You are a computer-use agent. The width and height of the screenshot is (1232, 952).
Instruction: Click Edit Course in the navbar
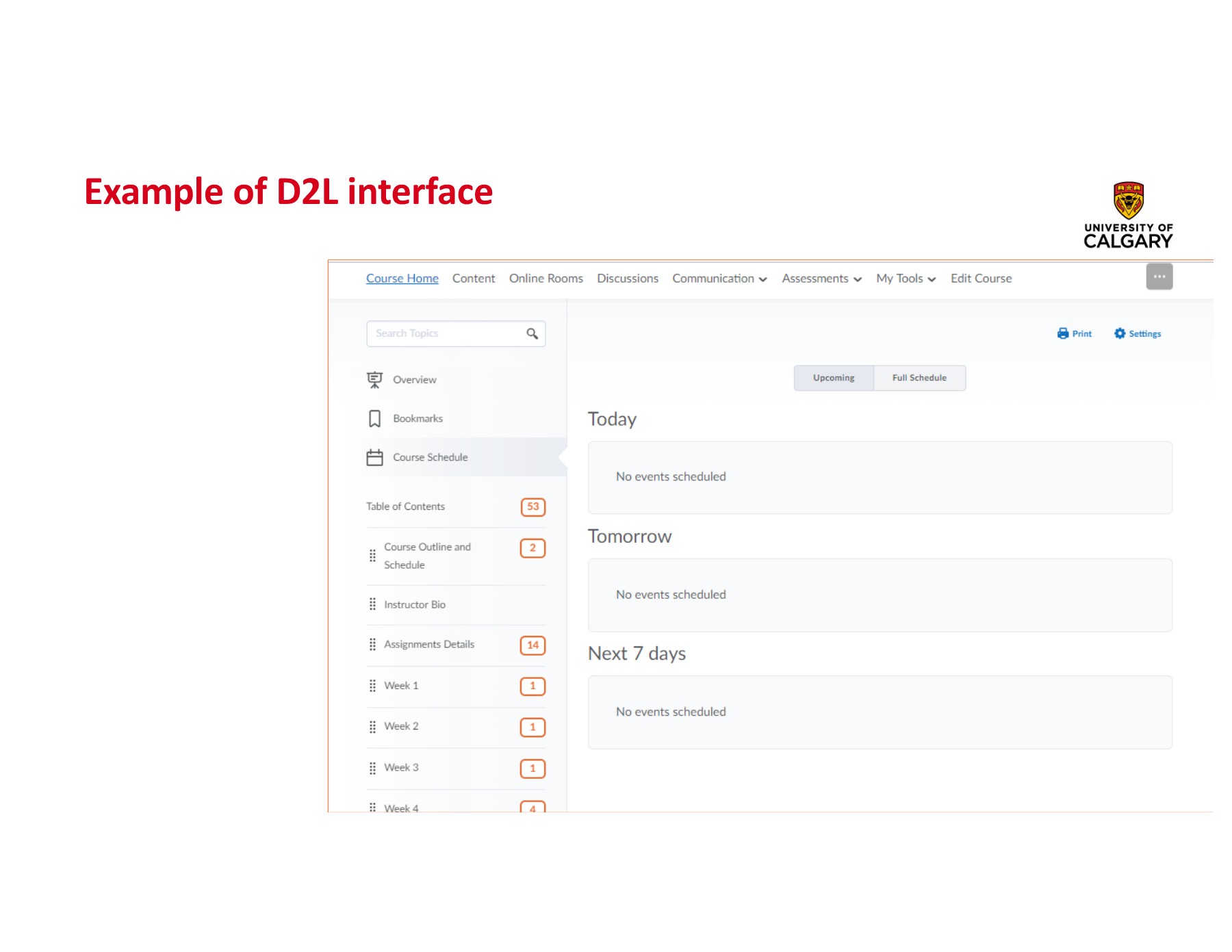980,279
